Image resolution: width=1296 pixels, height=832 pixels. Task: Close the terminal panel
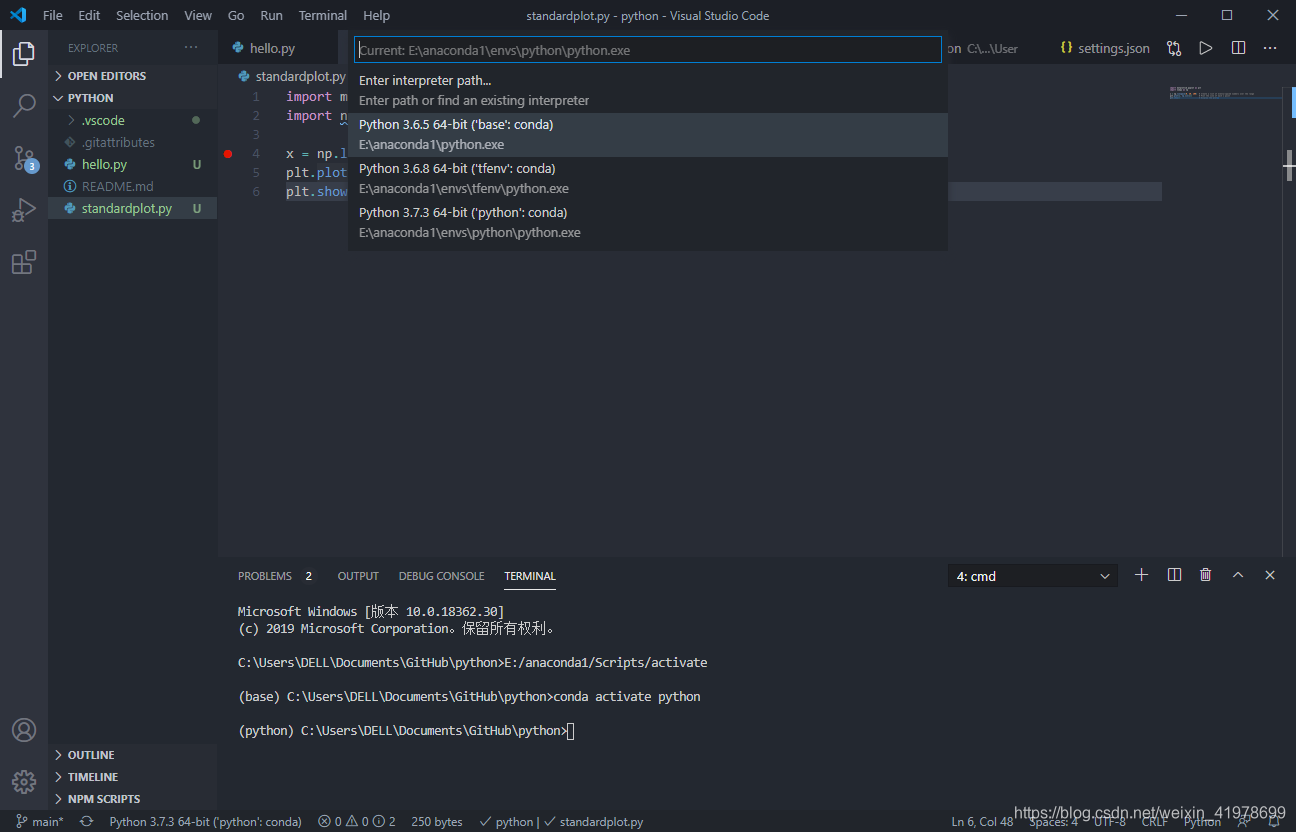1270,575
